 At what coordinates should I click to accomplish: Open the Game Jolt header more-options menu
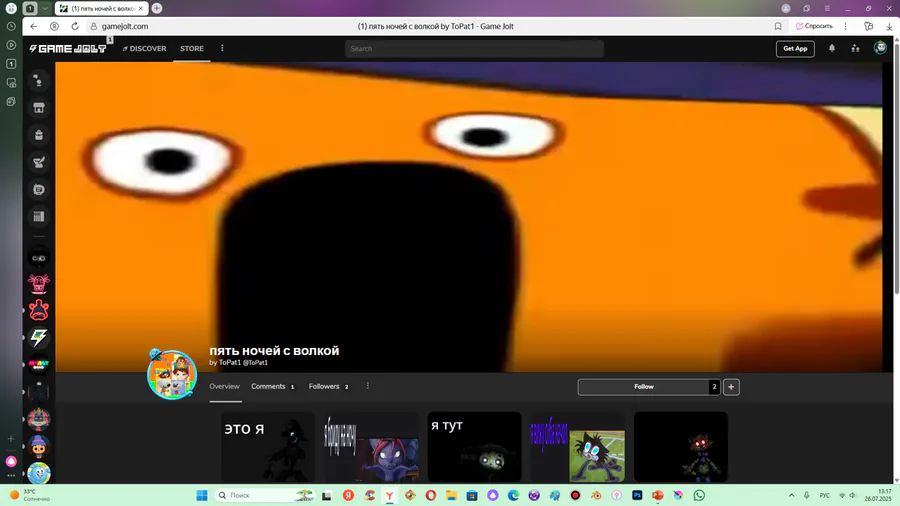222,48
